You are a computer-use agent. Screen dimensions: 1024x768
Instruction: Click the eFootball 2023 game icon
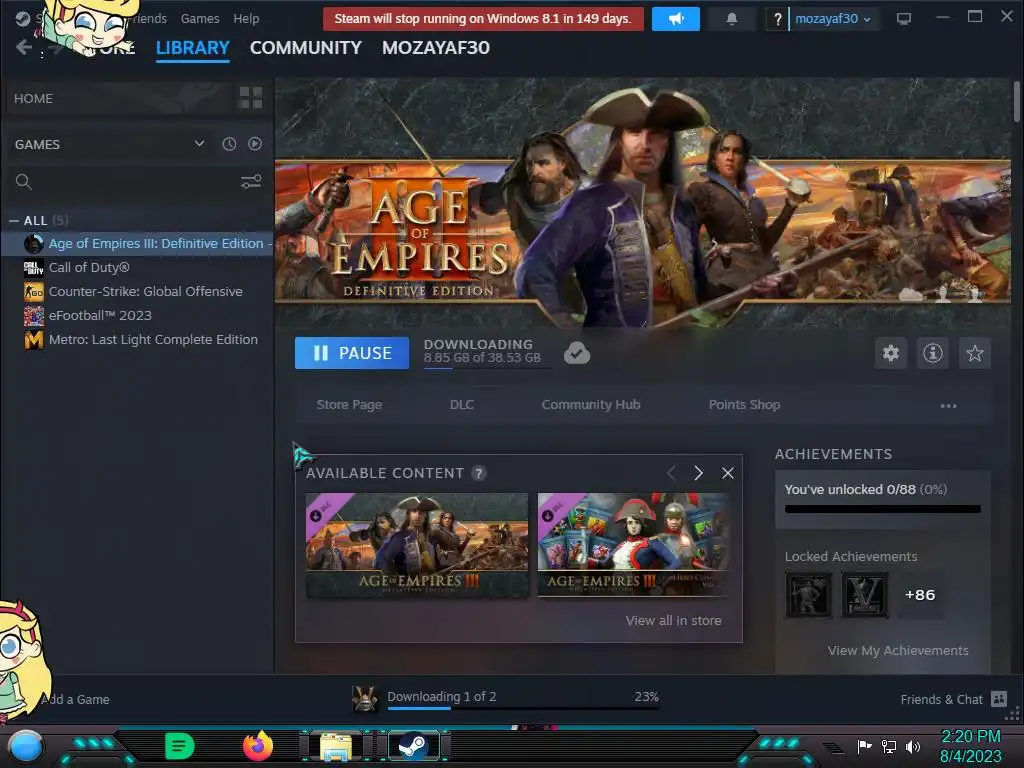tap(33, 315)
